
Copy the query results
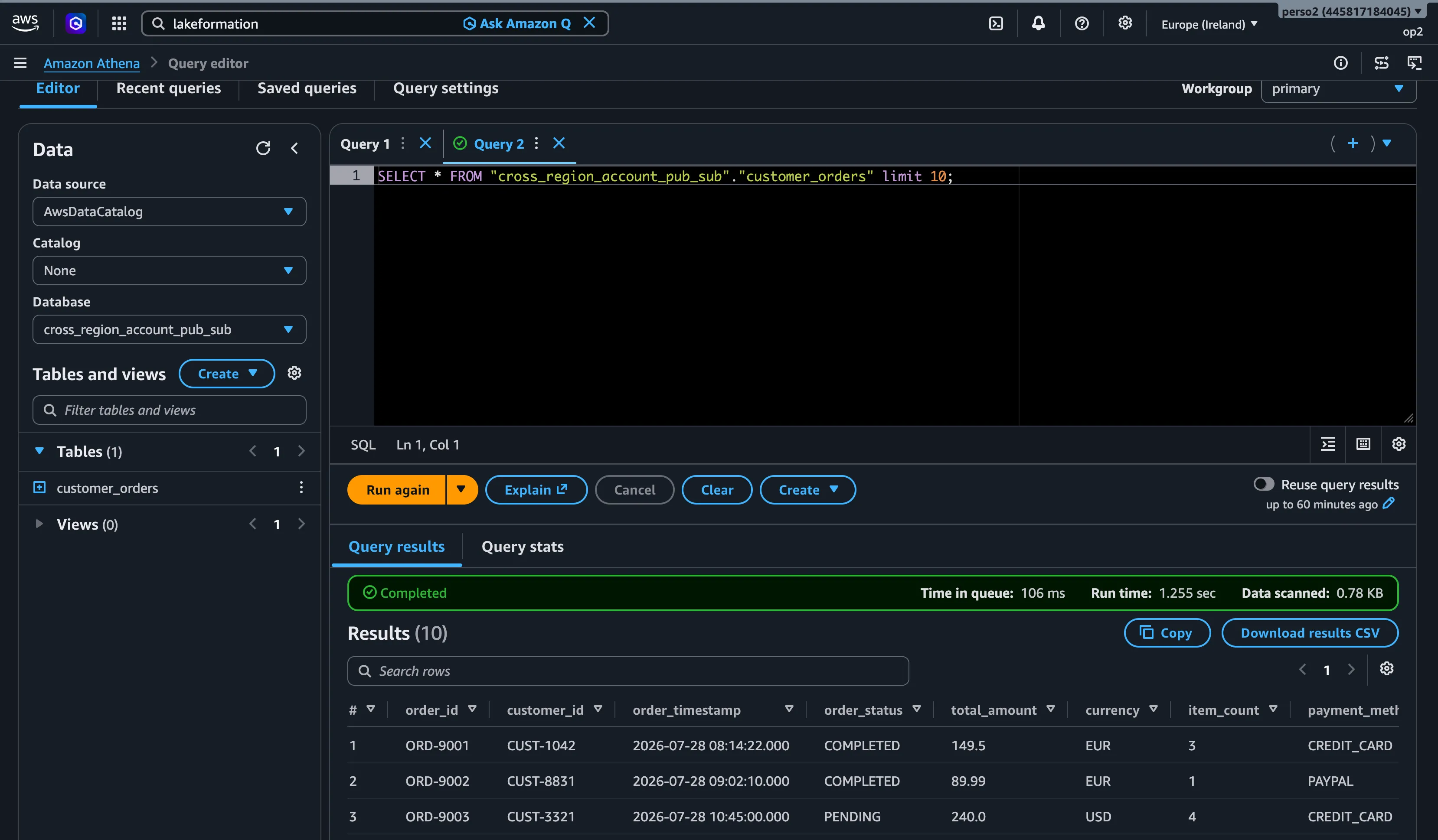(x=1167, y=632)
